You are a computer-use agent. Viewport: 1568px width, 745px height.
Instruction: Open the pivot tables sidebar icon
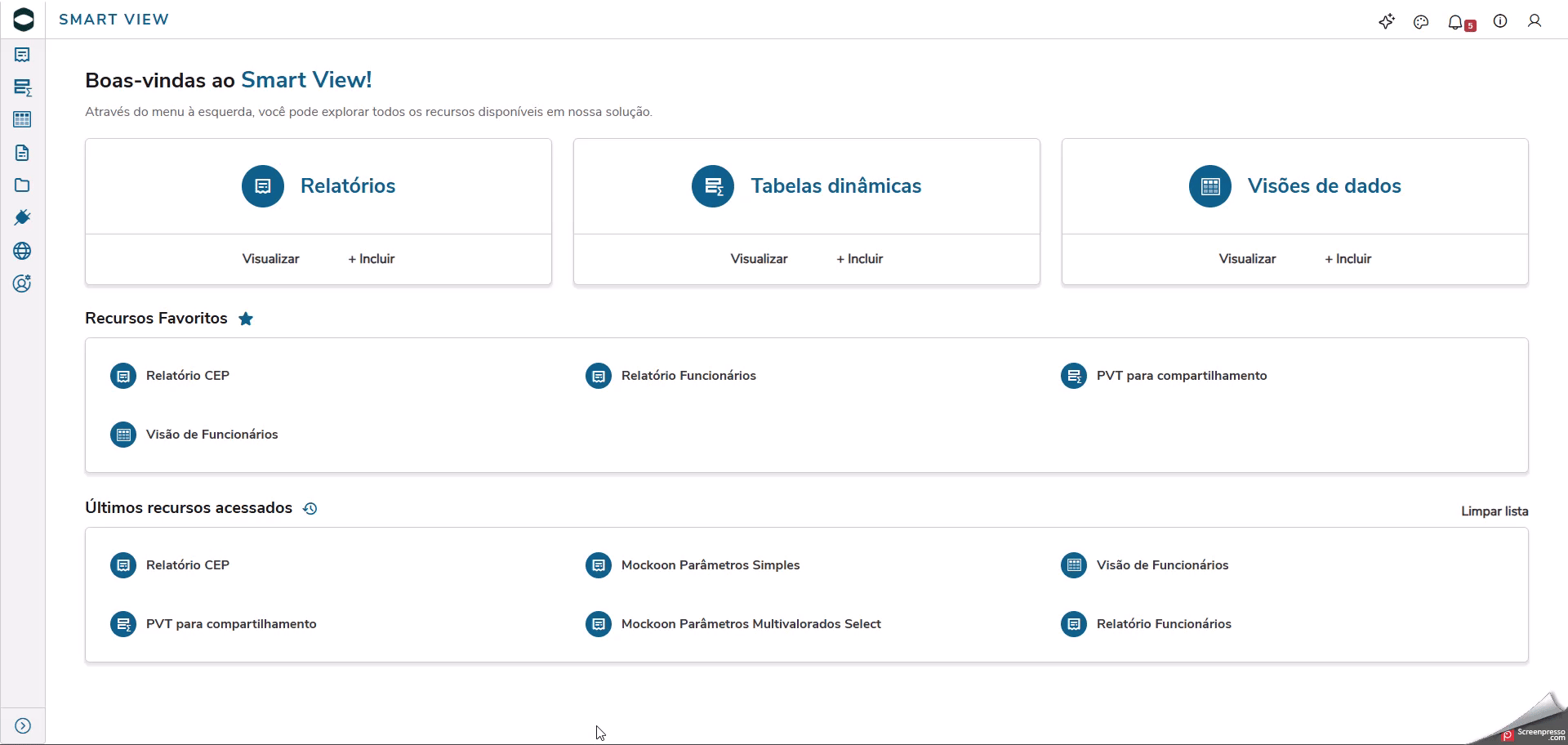(22, 87)
